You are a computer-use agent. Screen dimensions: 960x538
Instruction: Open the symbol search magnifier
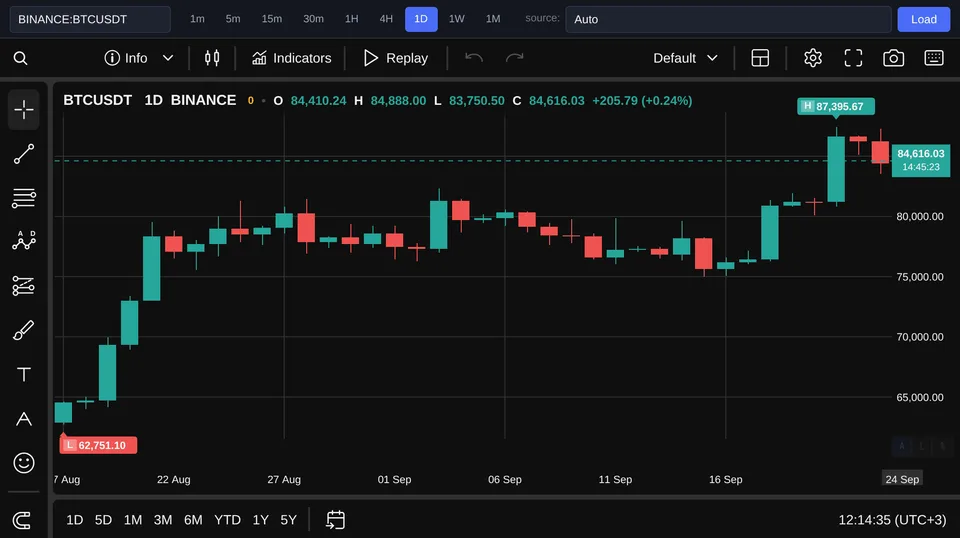click(20, 58)
